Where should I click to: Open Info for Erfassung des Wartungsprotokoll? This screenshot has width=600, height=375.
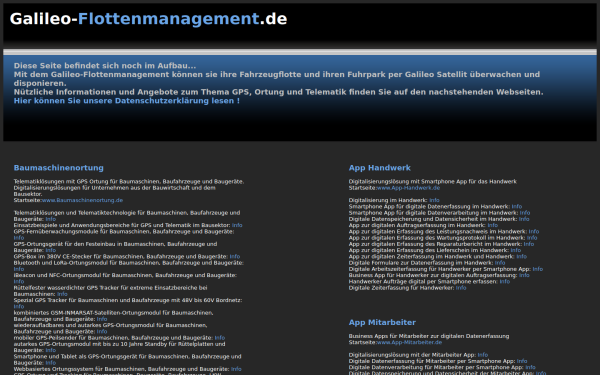click(x=532, y=238)
